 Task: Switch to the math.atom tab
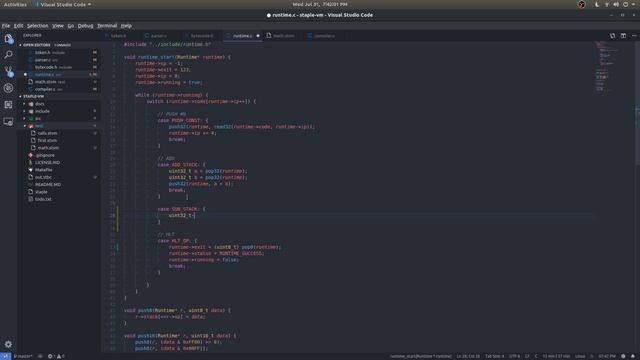pyautogui.click(x=283, y=36)
